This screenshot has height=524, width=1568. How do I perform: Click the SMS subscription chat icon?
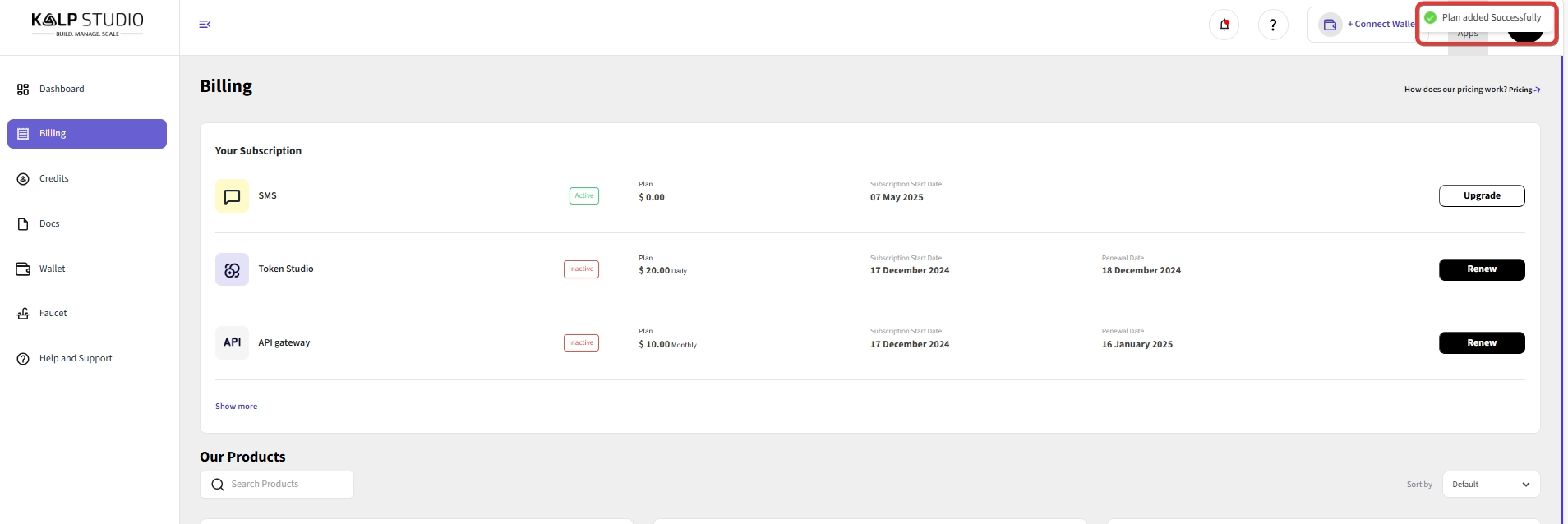point(232,196)
